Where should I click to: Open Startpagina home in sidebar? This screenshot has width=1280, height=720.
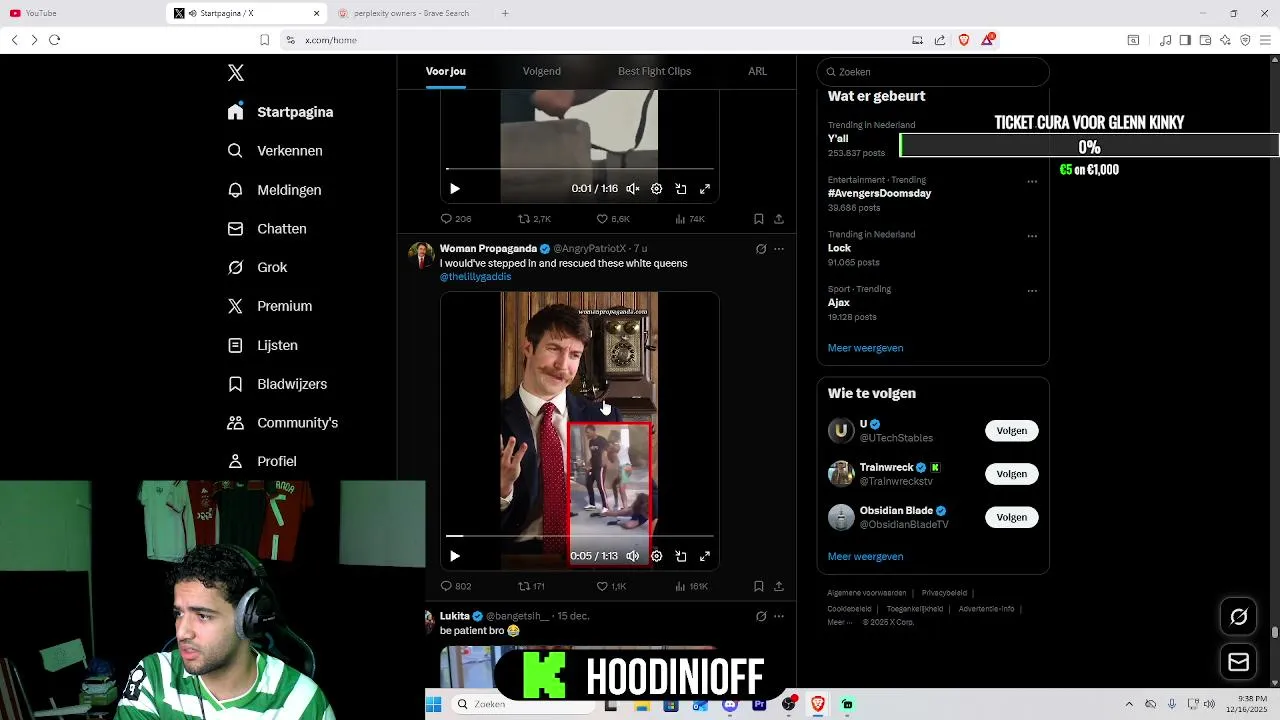280,112
